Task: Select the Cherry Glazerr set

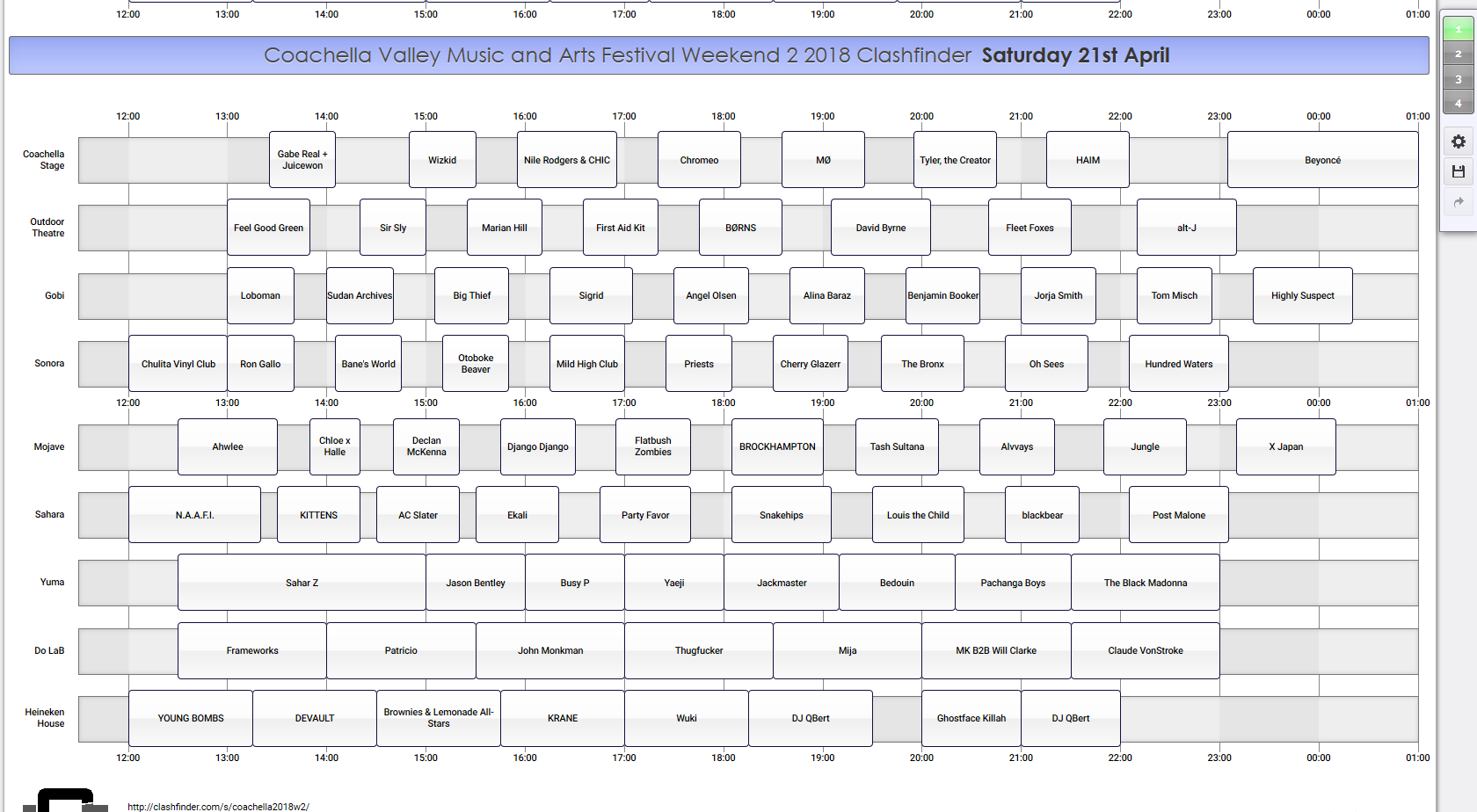Action: coord(811,364)
